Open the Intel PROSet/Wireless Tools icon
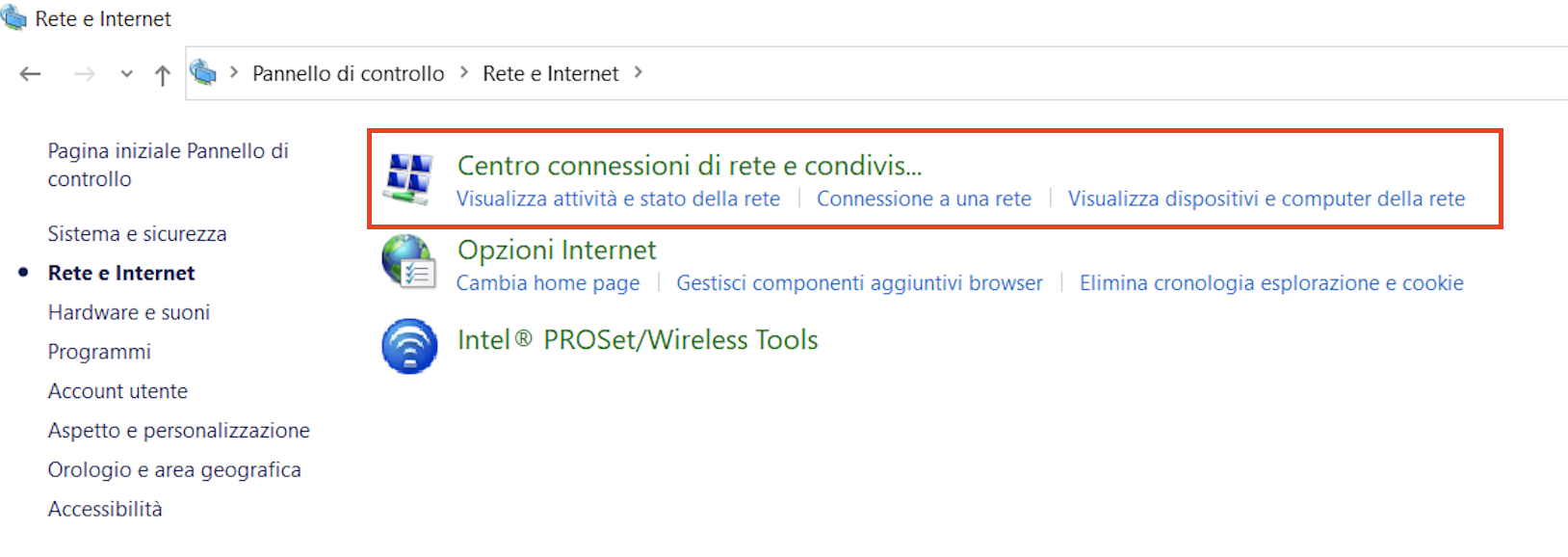This screenshot has height=557, width=1568. [x=409, y=346]
